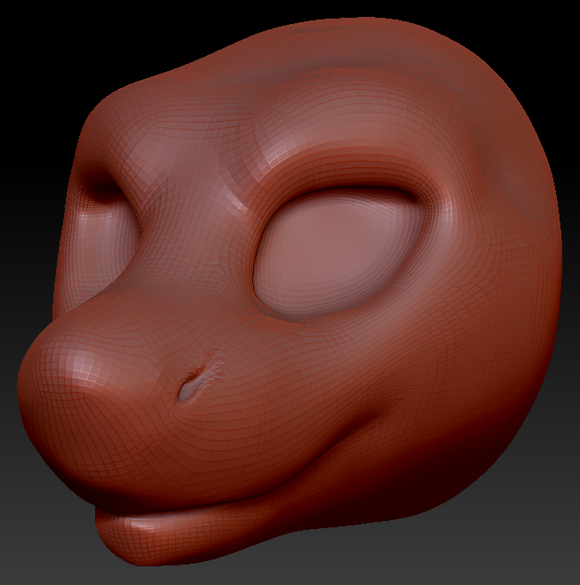The height and width of the screenshot is (585, 580).
Task: Click the nostril hole on the snout
Action: coord(190,386)
